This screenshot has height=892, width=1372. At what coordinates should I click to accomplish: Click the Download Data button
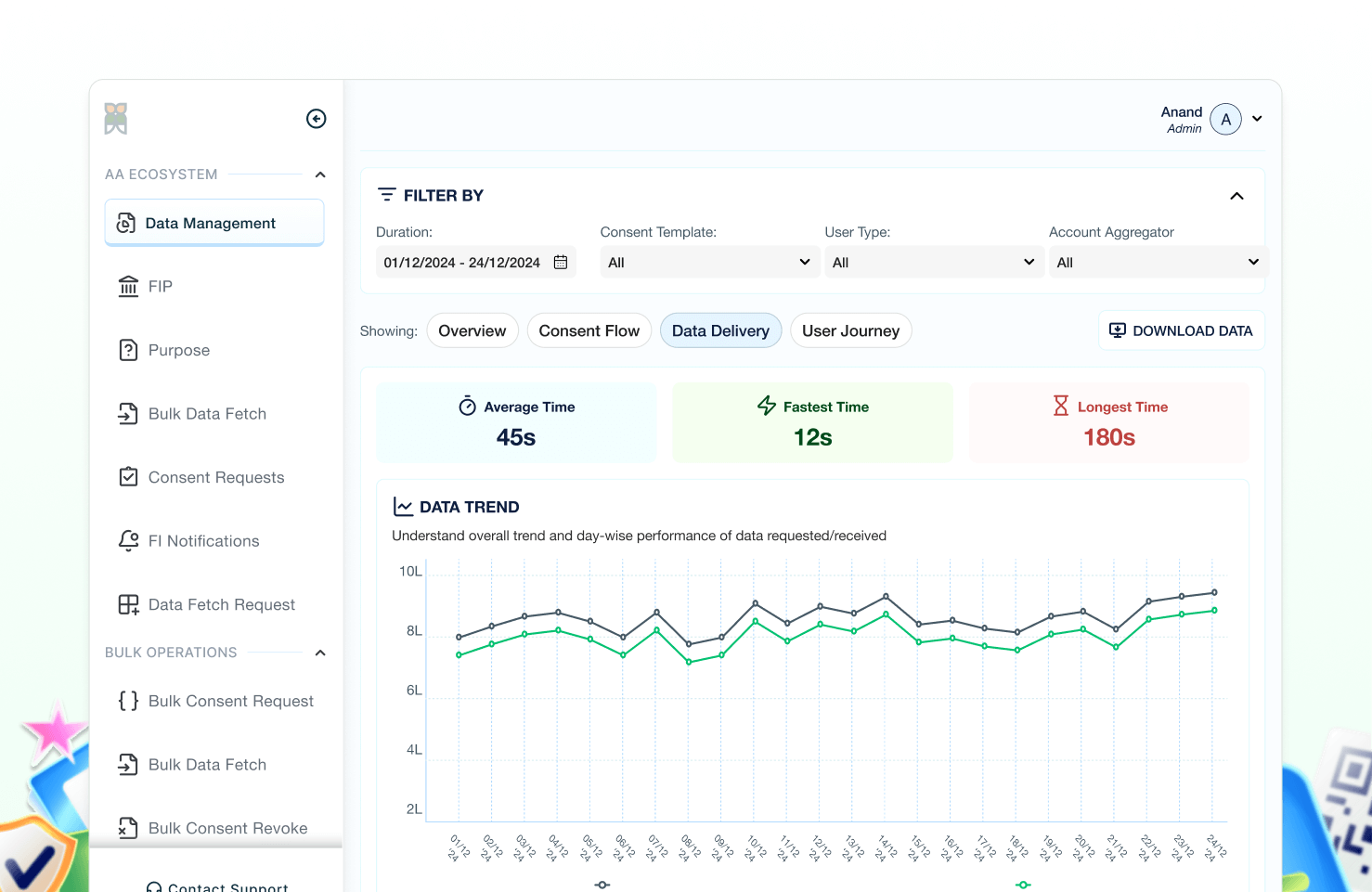[x=1181, y=331]
